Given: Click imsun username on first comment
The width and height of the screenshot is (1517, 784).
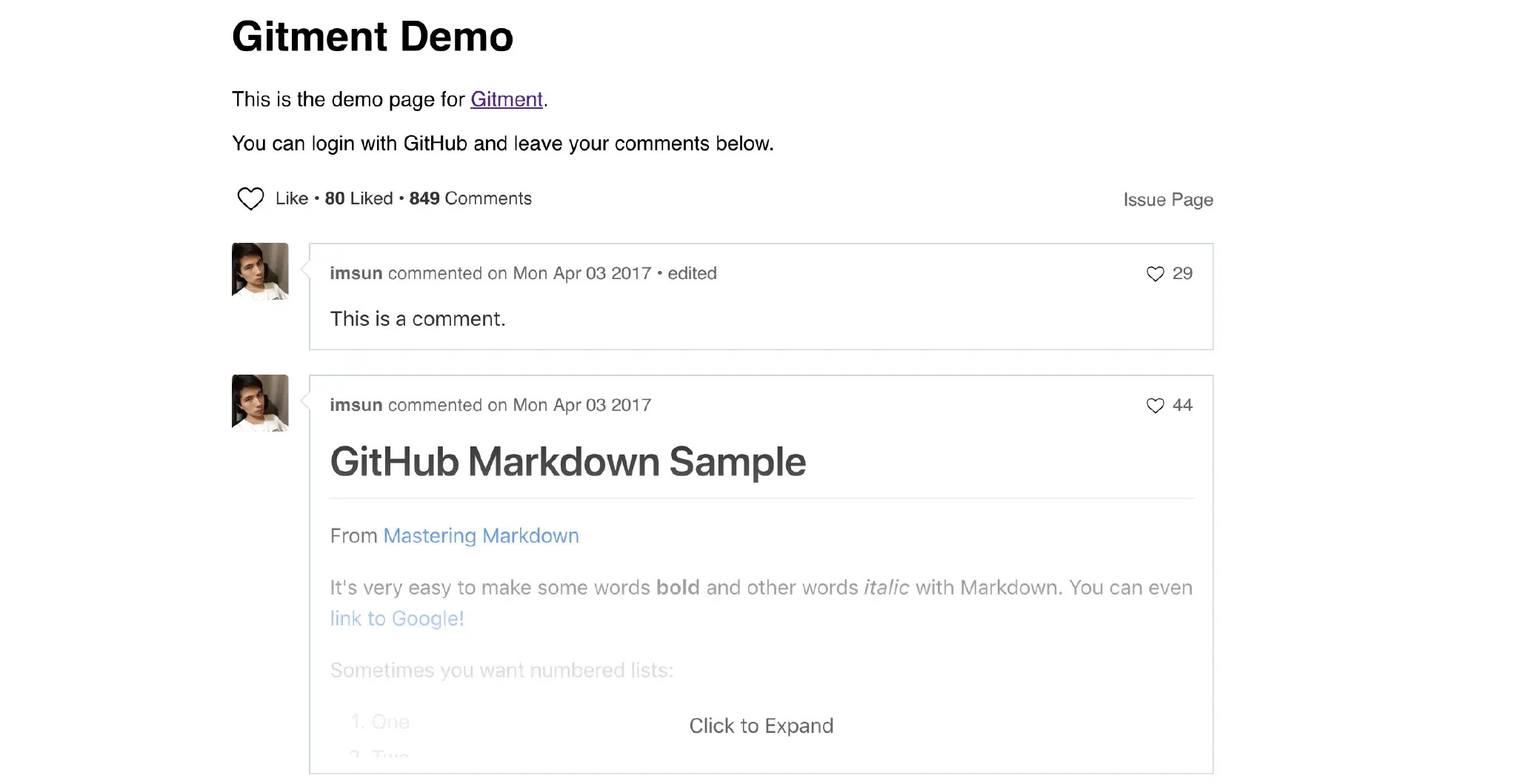Looking at the screenshot, I should (x=356, y=273).
